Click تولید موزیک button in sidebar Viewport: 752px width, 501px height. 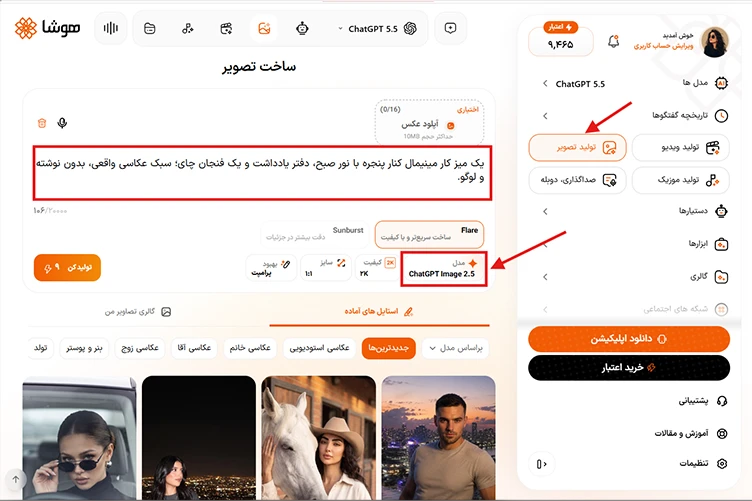coord(681,180)
